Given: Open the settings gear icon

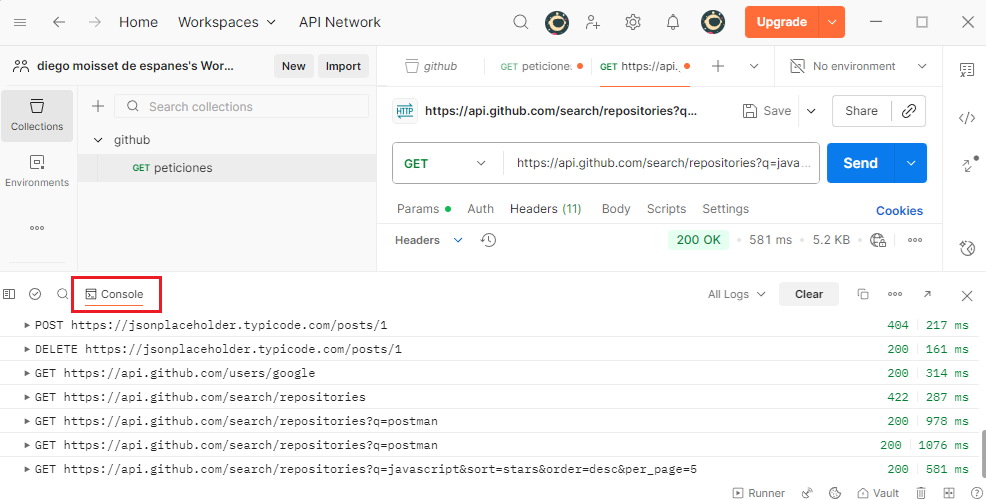Looking at the screenshot, I should [633, 22].
